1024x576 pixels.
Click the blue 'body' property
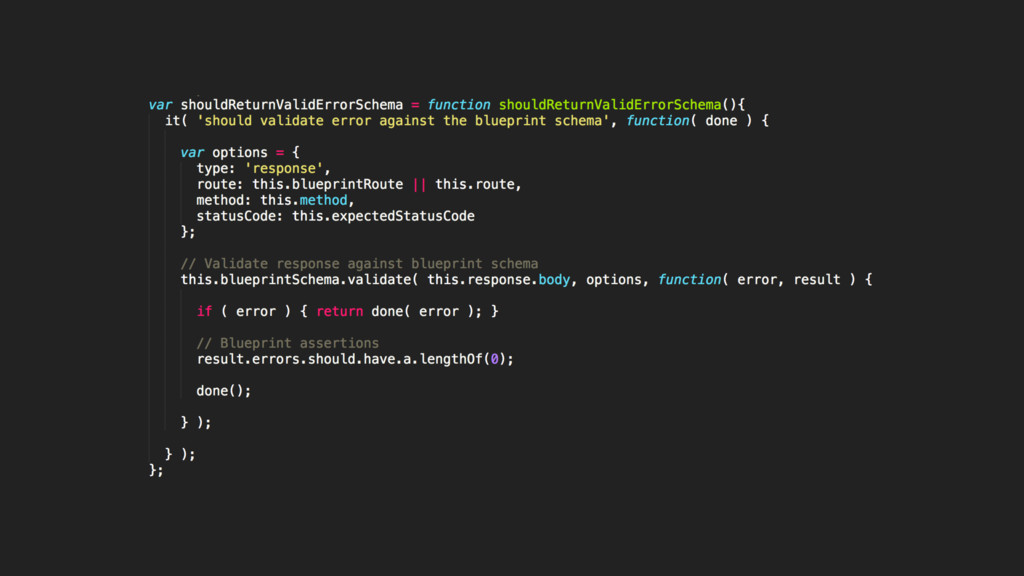554,280
